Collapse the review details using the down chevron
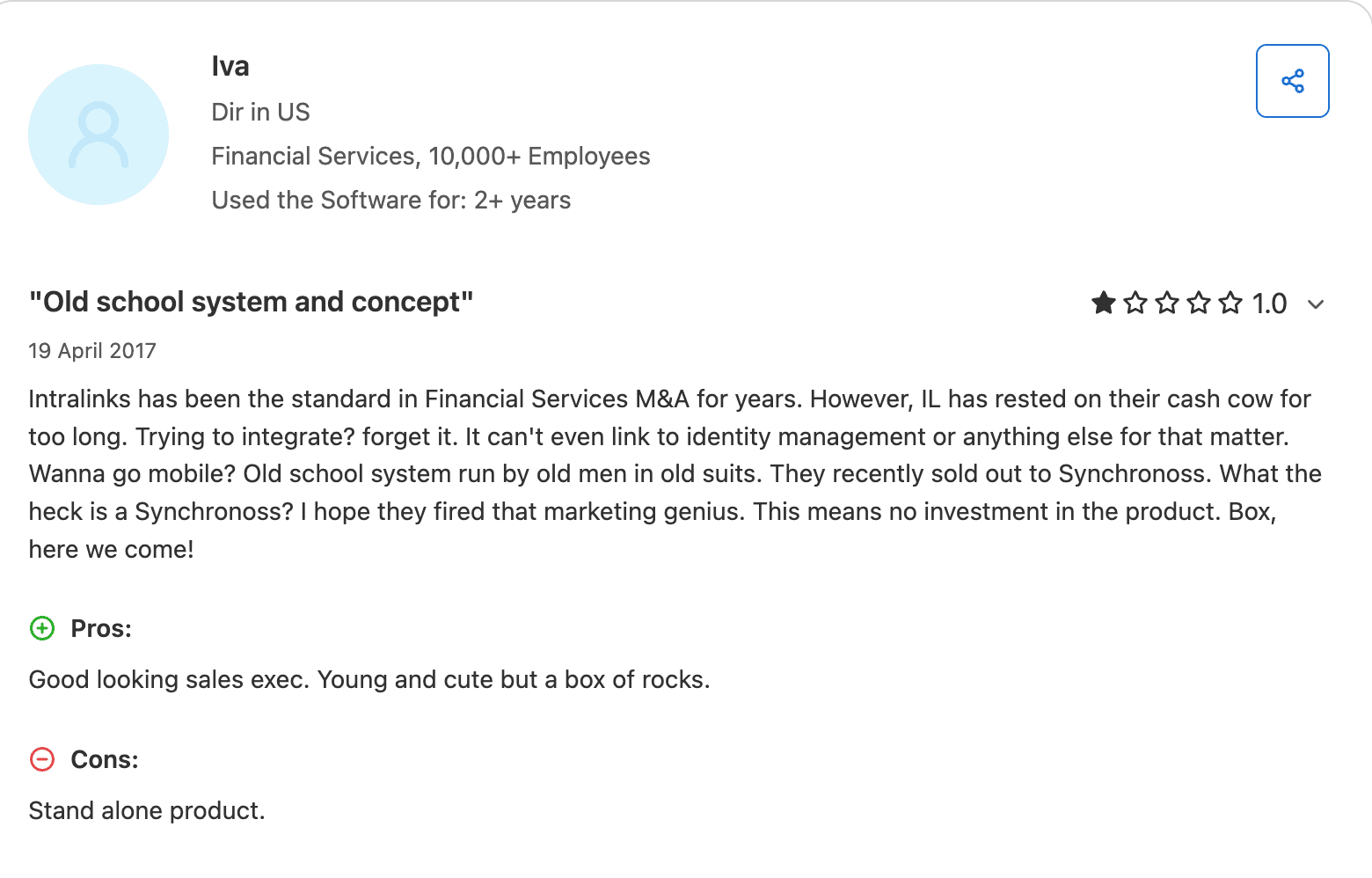Image resolution: width=1372 pixels, height=878 pixels. coord(1317,304)
